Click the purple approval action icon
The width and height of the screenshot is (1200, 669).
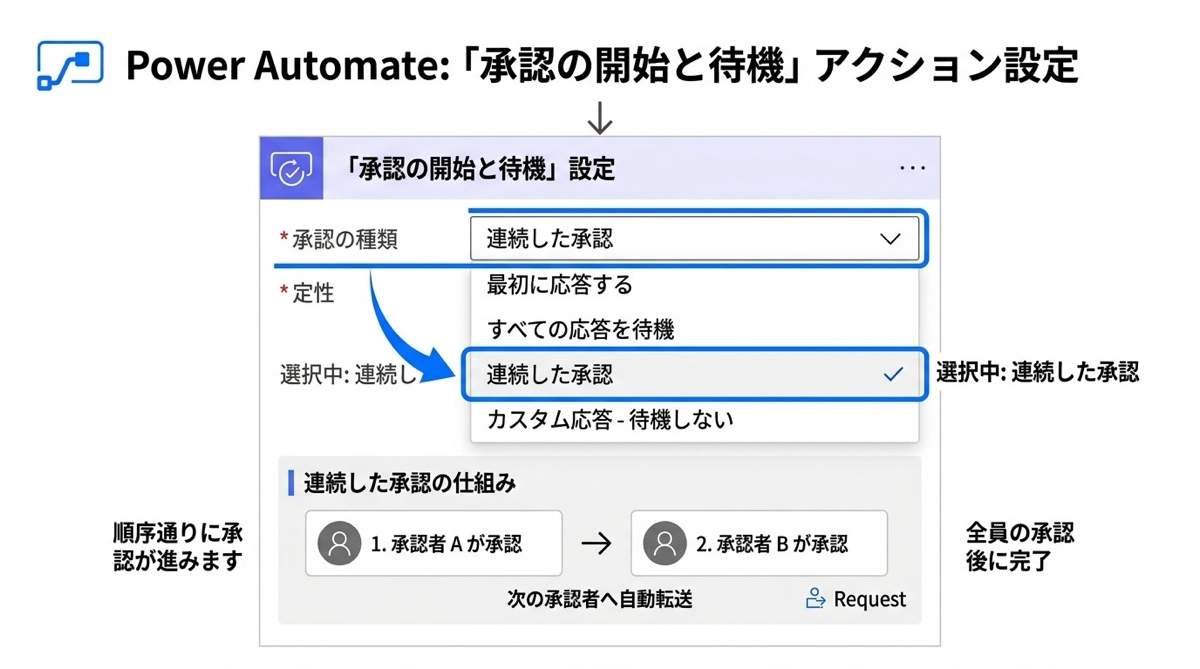click(x=291, y=169)
